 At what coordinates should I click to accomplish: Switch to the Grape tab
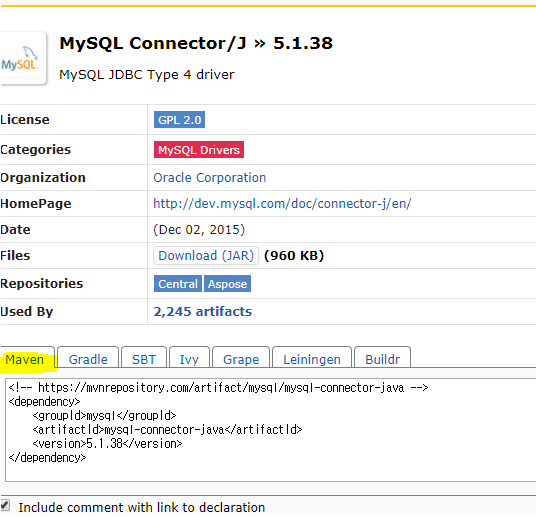tap(241, 358)
